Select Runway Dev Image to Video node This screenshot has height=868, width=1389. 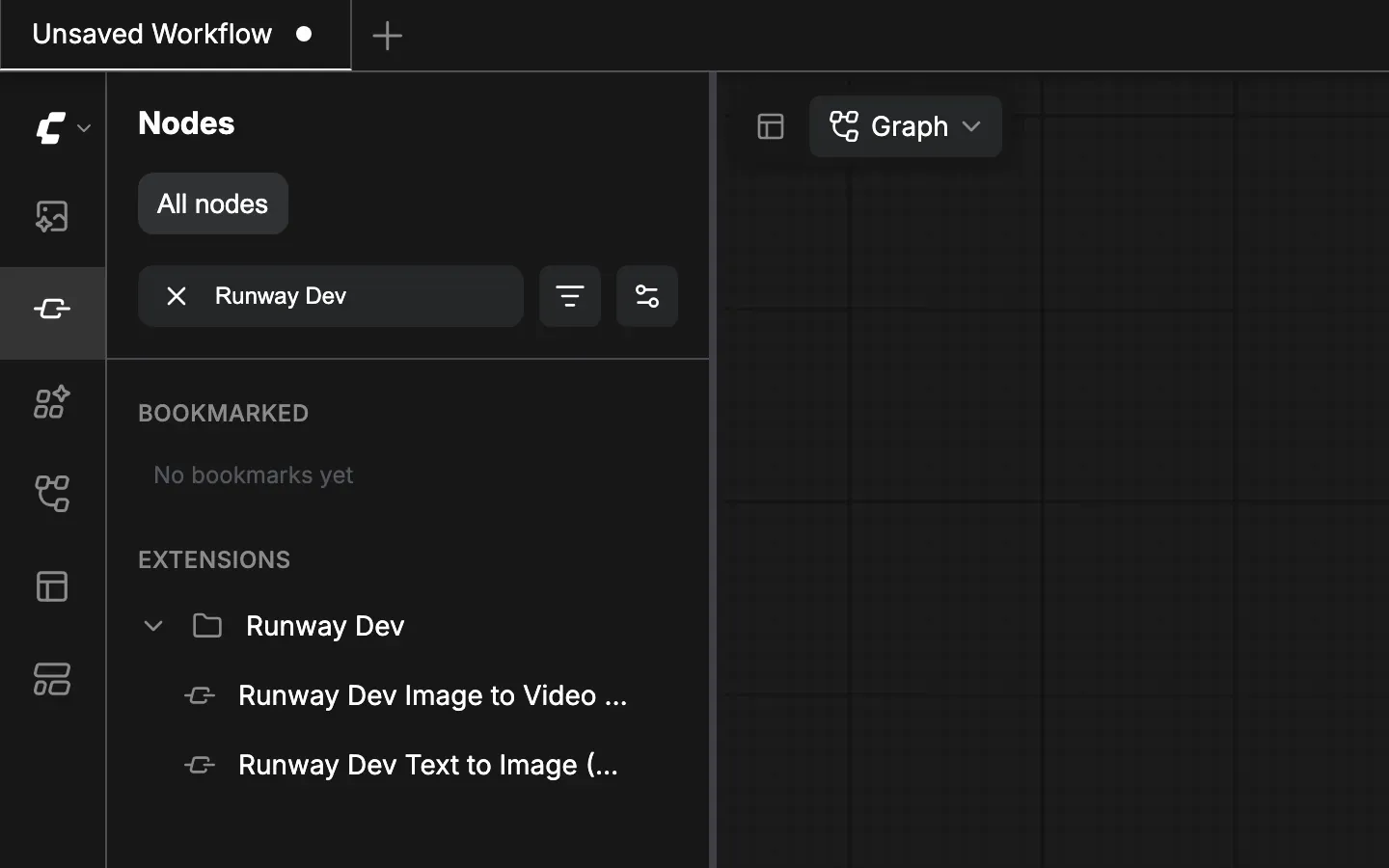pyautogui.click(x=408, y=695)
